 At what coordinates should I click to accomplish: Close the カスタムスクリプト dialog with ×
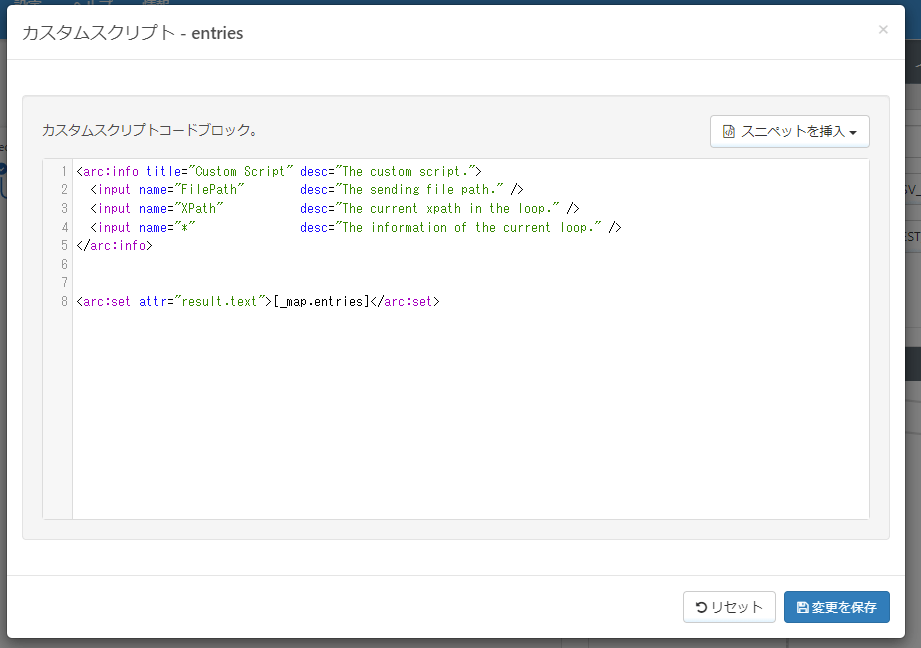[883, 30]
